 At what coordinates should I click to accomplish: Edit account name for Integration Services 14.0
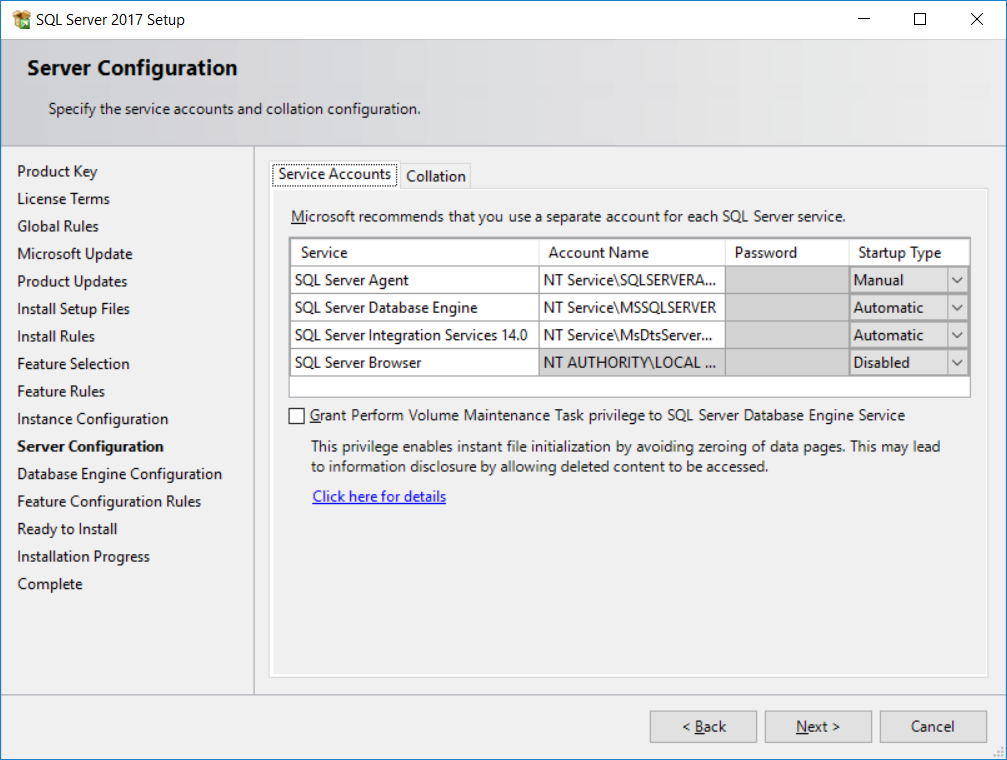[632, 335]
